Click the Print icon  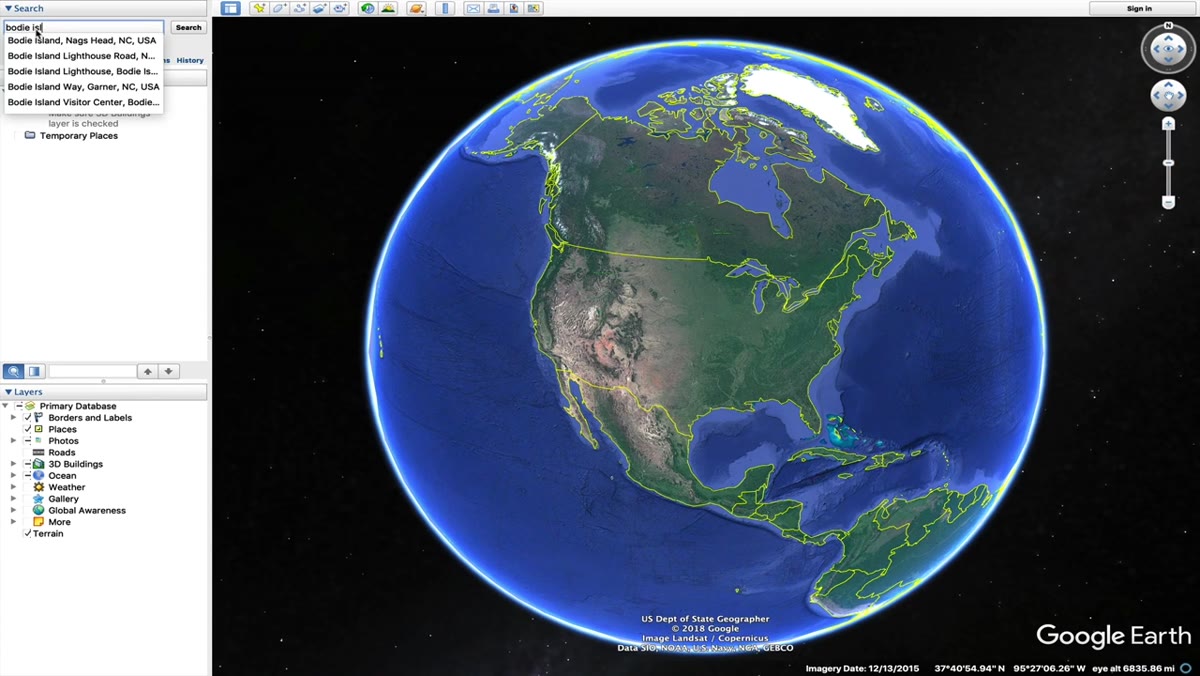[493, 8]
